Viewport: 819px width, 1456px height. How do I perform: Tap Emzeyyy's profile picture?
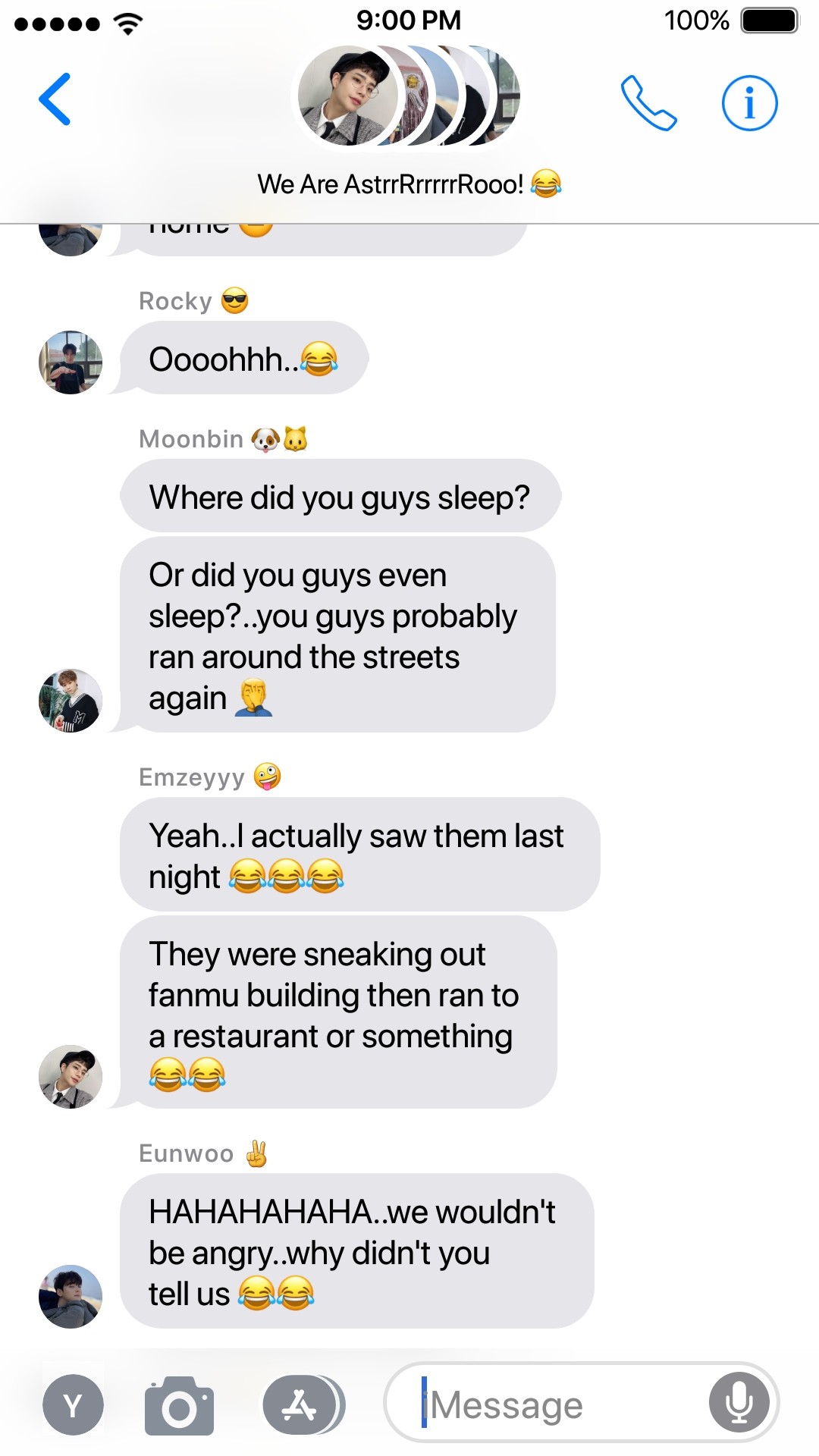click(x=71, y=1077)
